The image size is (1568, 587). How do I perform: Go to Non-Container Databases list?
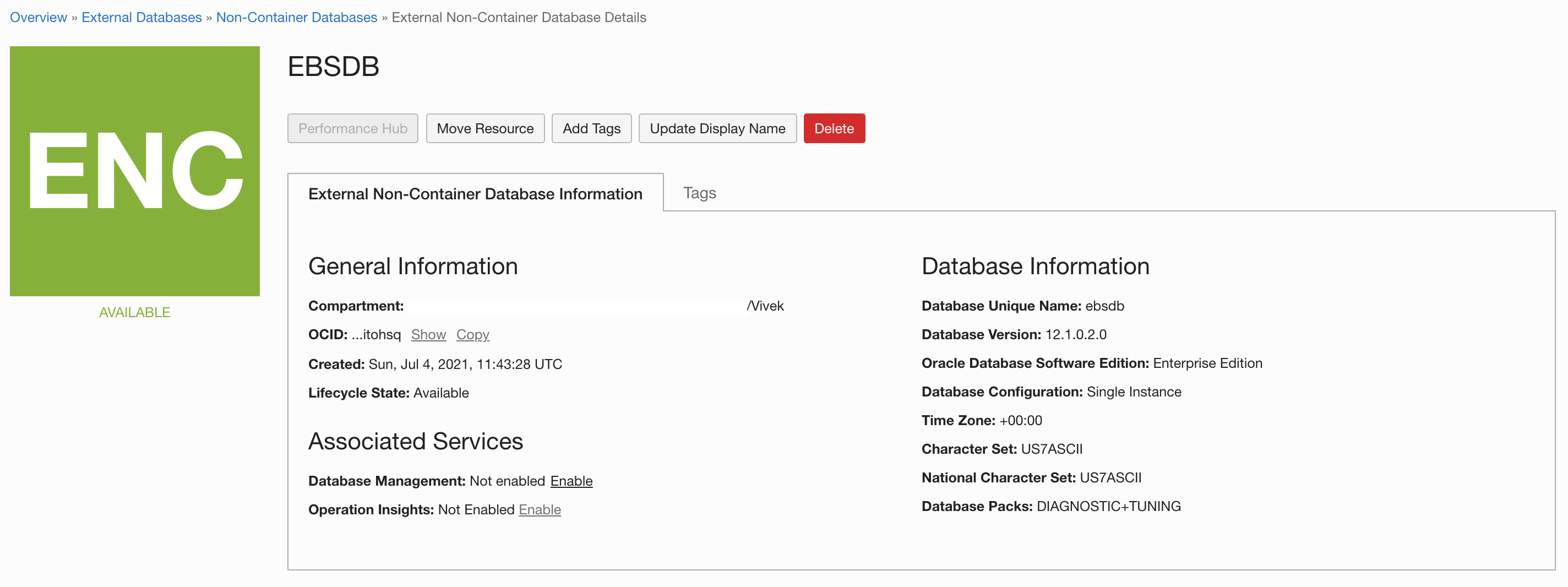pos(296,17)
